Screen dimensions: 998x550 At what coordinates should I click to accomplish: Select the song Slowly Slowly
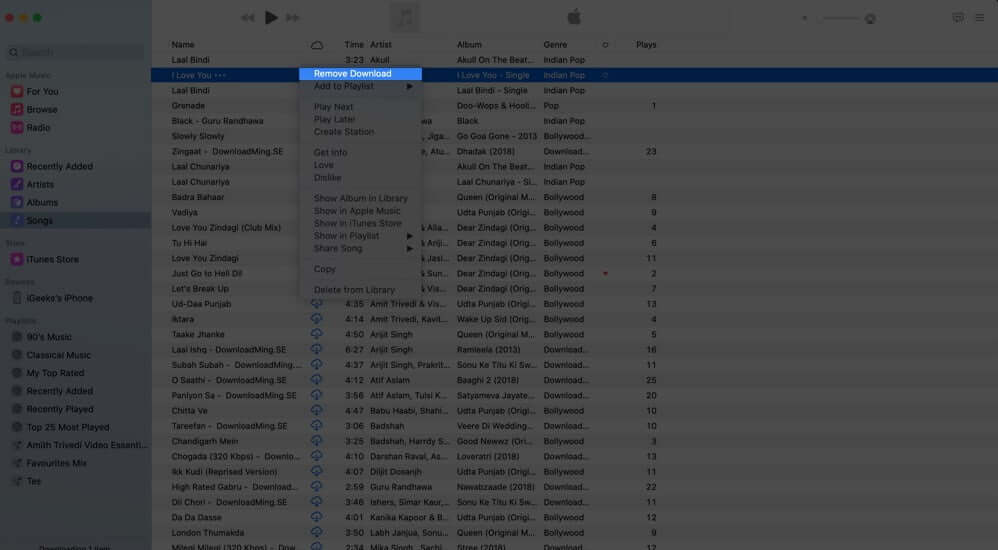point(198,136)
